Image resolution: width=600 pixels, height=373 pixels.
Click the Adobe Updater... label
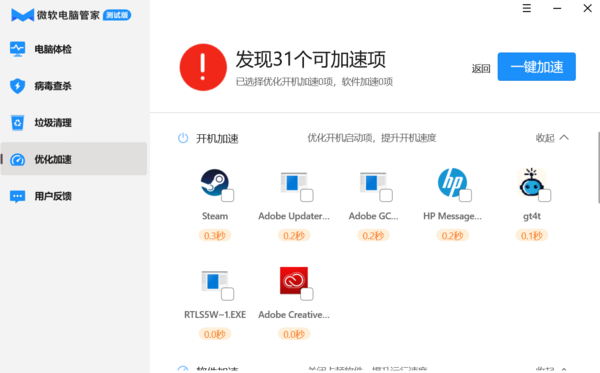pyautogui.click(x=293, y=216)
